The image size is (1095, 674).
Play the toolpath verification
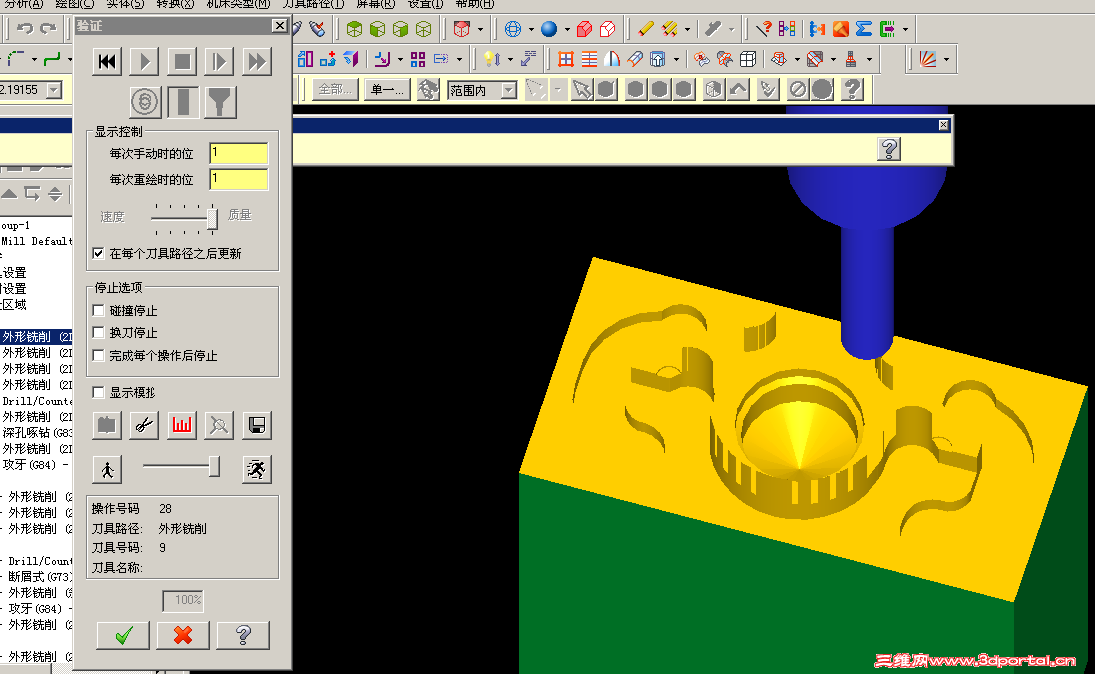coord(145,61)
